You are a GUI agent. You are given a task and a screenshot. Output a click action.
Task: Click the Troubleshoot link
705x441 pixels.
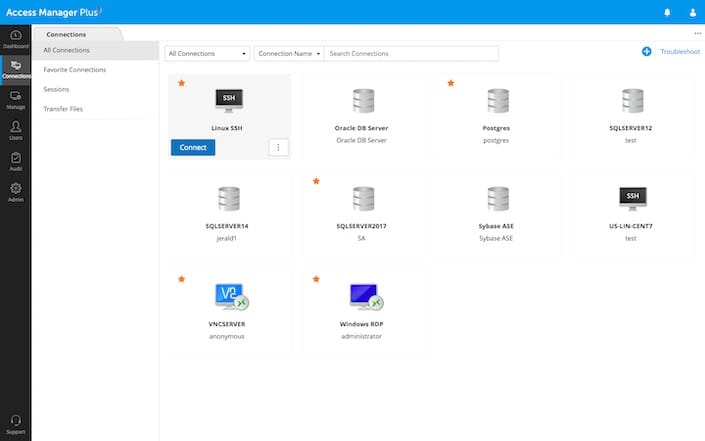tap(680, 51)
